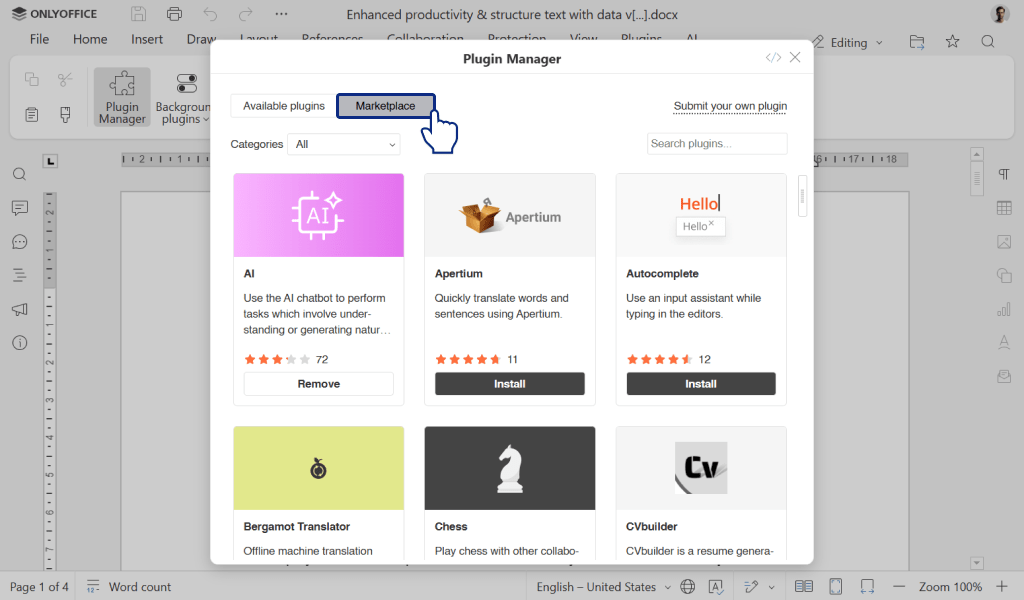
Task: Click the Search plugins input field
Action: coord(716,144)
